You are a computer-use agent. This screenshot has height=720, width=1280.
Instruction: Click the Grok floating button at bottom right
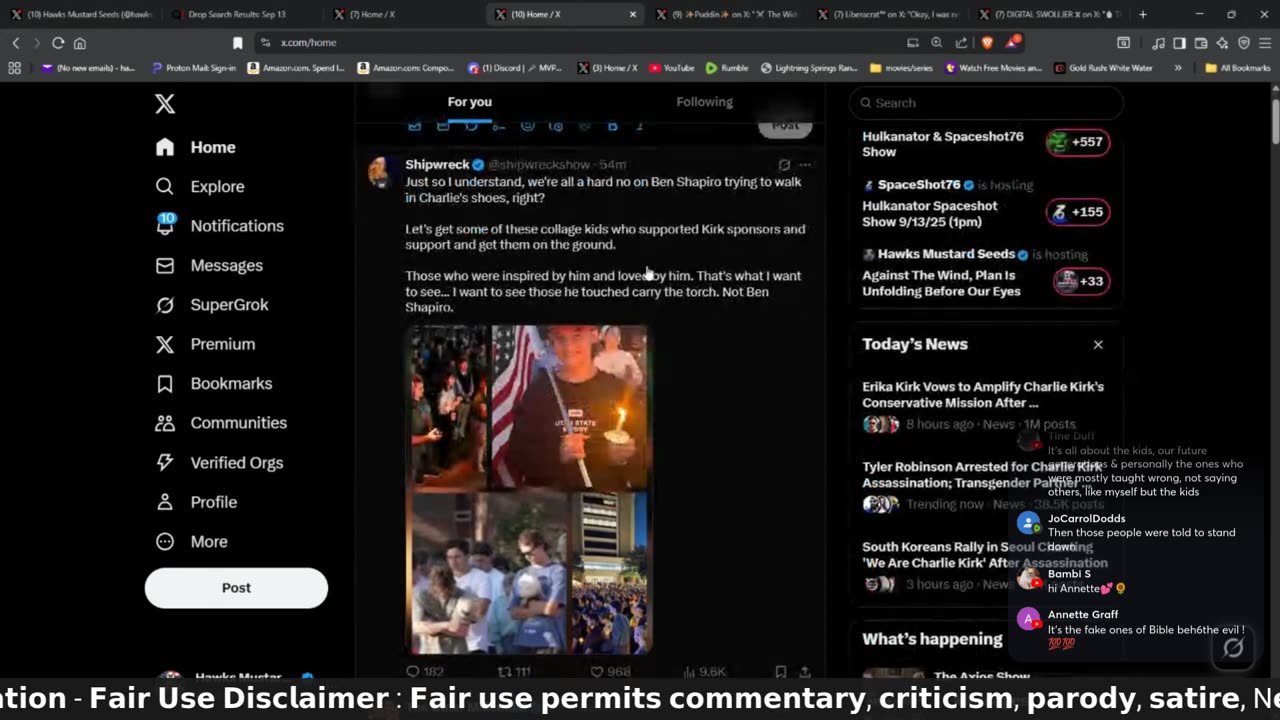pos(1233,647)
